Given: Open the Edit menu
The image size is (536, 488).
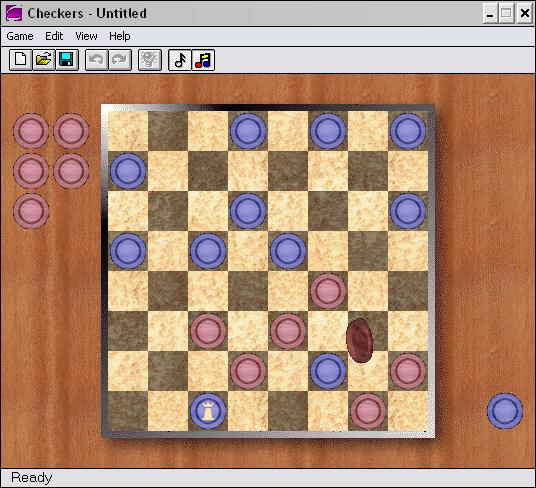Looking at the screenshot, I should (54, 36).
